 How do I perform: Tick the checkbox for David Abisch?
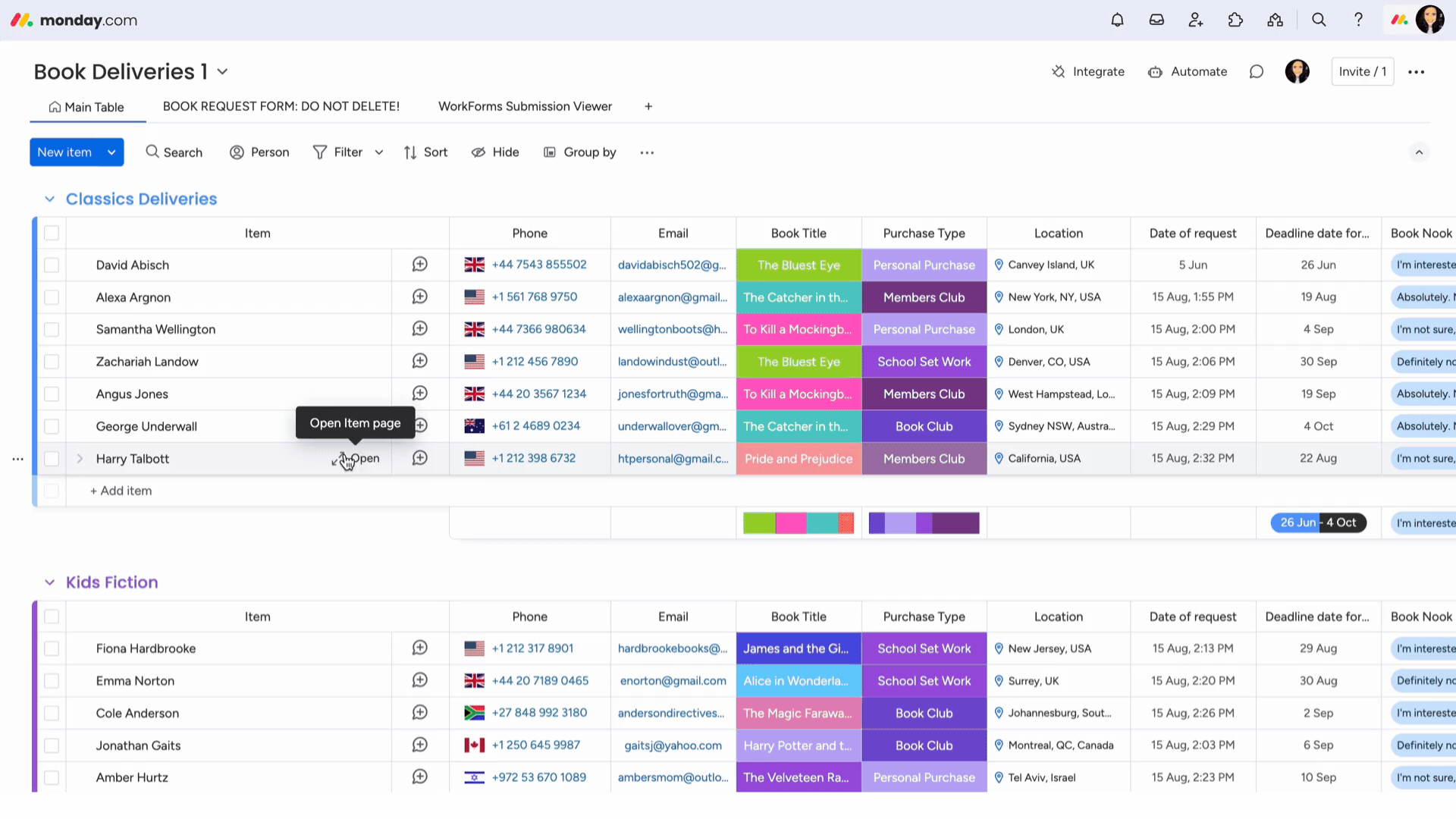(52, 265)
